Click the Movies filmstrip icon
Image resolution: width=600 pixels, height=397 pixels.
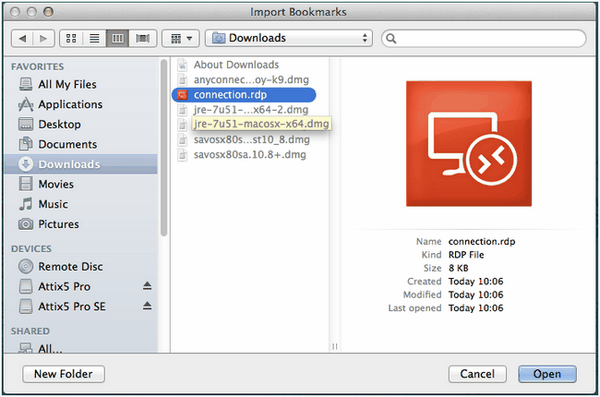[x=26, y=184]
